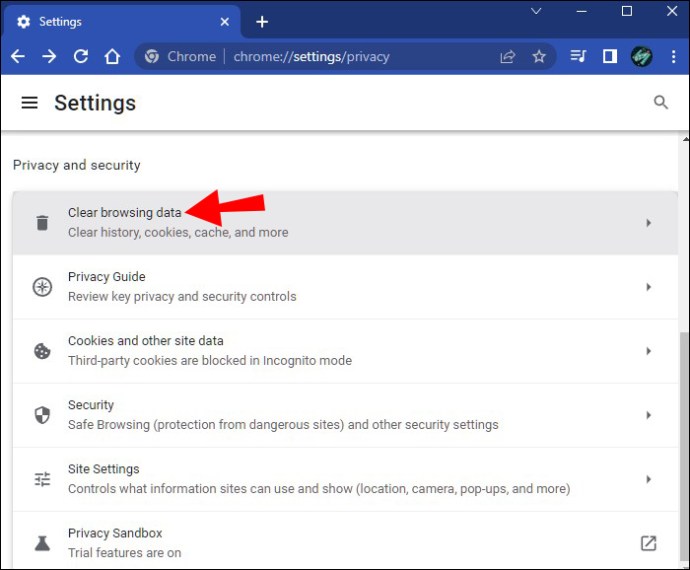Open Clear browsing data
The width and height of the screenshot is (690, 570).
pyautogui.click(x=345, y=223)
